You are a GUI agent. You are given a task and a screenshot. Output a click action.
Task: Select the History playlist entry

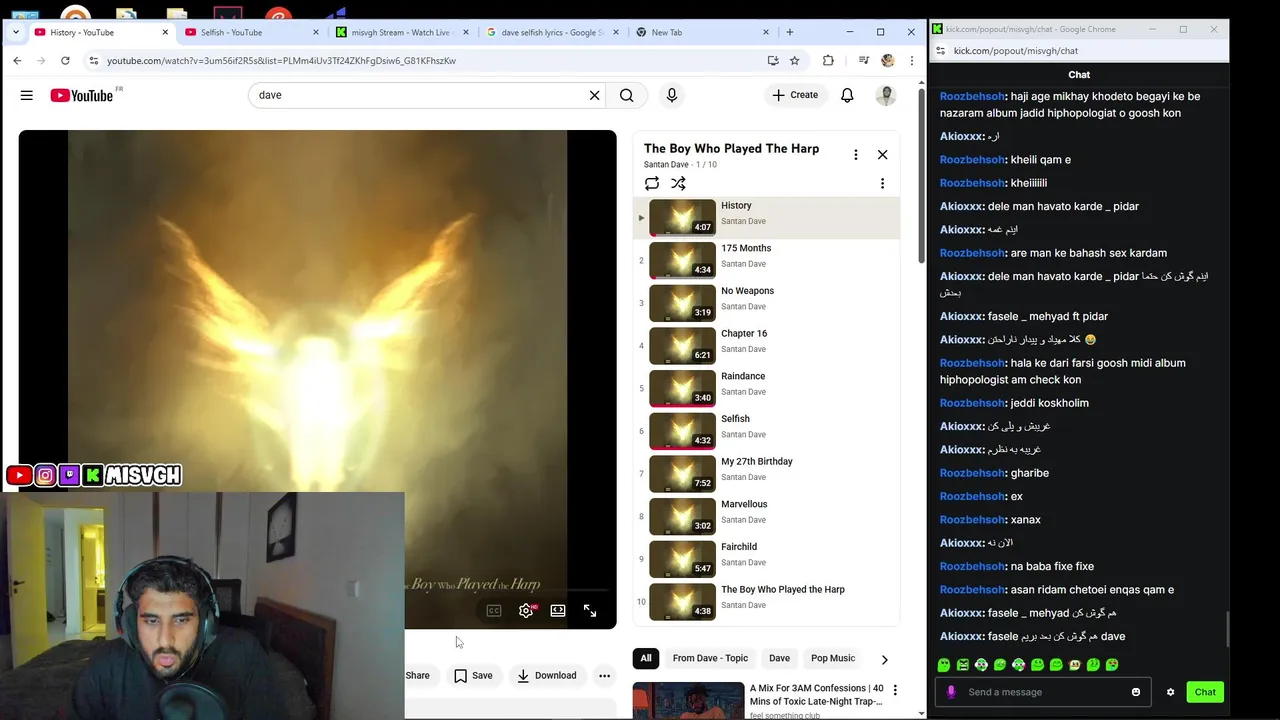click(767, 217)
